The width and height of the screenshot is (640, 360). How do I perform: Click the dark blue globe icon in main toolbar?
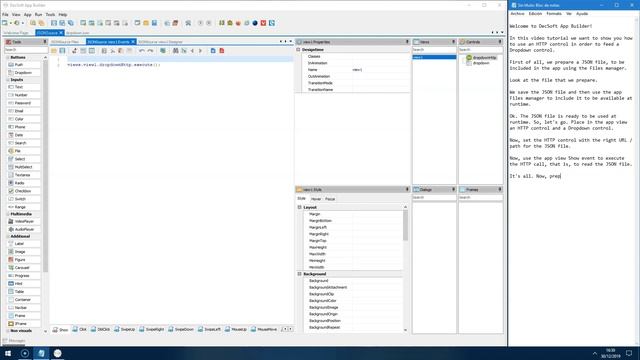255,23
